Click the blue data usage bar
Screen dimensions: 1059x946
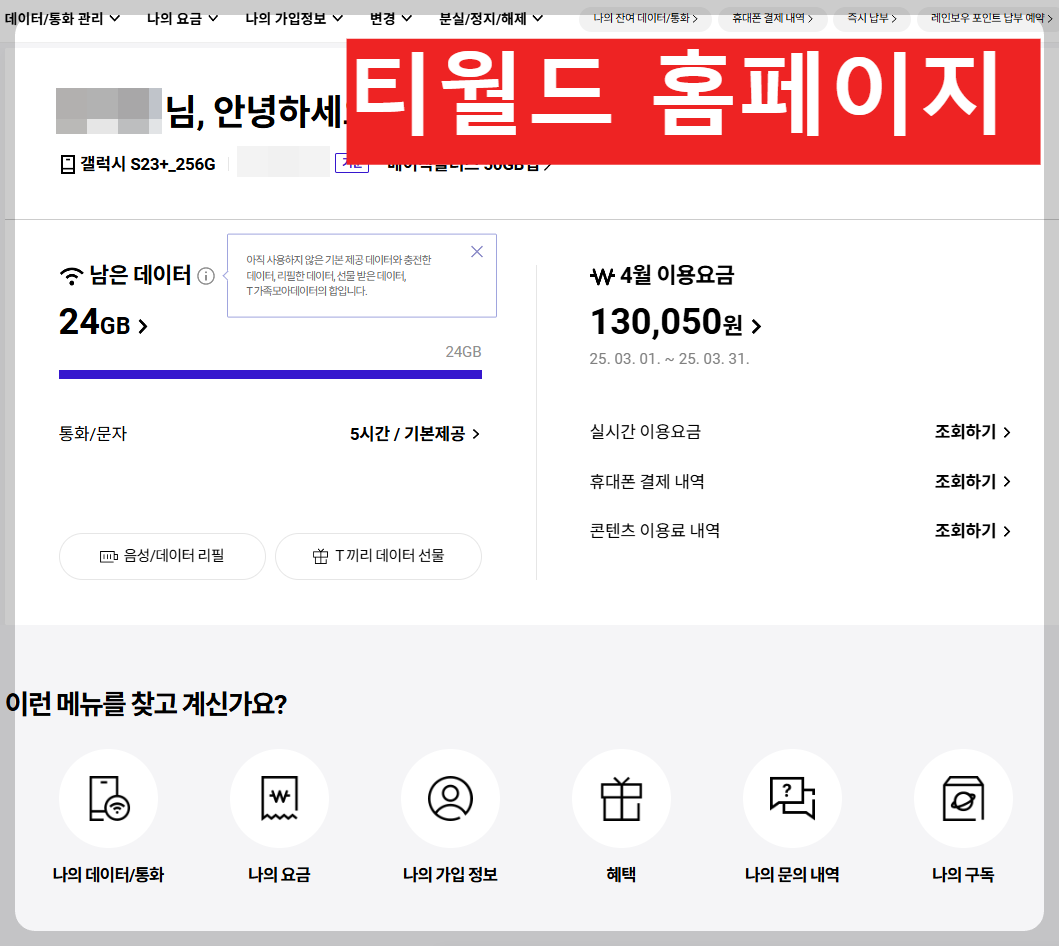pos(270,374)
